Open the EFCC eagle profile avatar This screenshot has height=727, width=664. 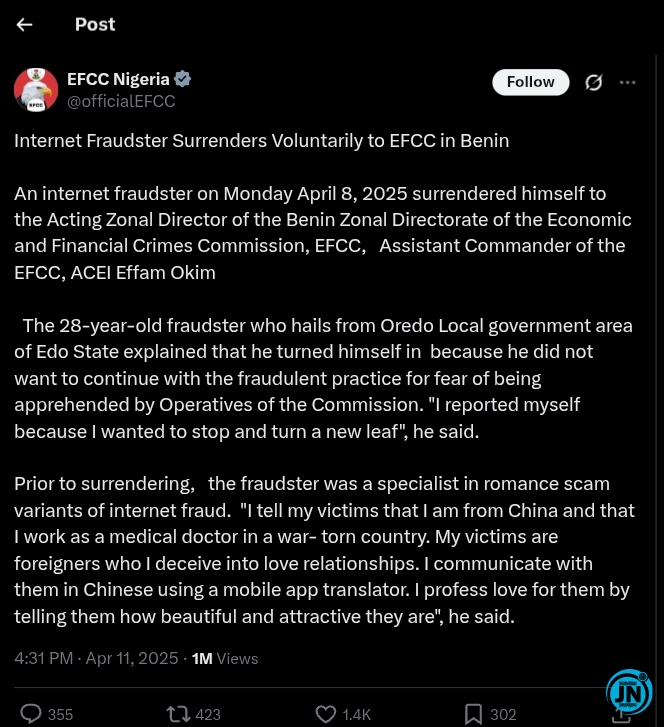(x=36, y=89)
